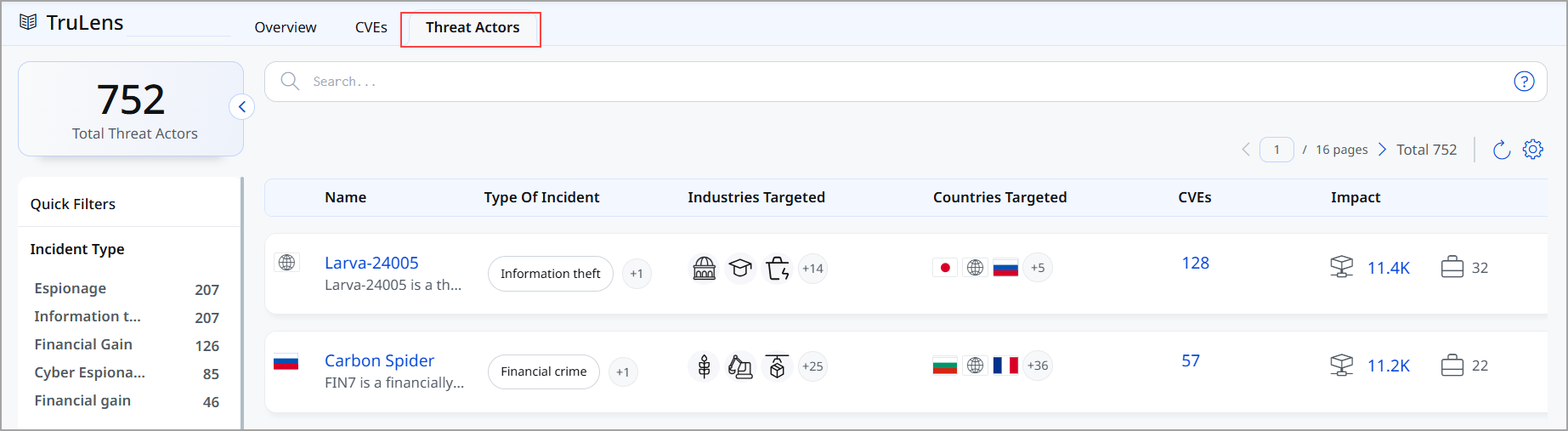This screenshot has height=431, width=1568.
Task: Open table settings gear icon
Action: (x=1532, y=150)
